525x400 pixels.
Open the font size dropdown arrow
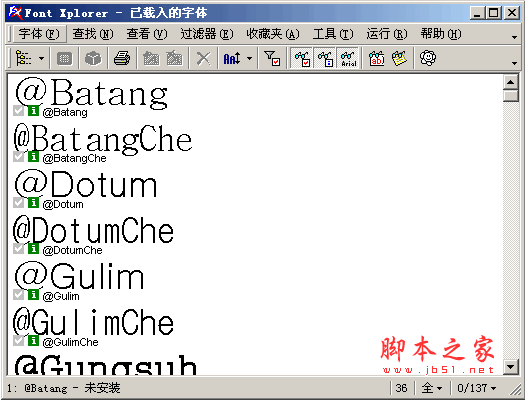[249, 59]
